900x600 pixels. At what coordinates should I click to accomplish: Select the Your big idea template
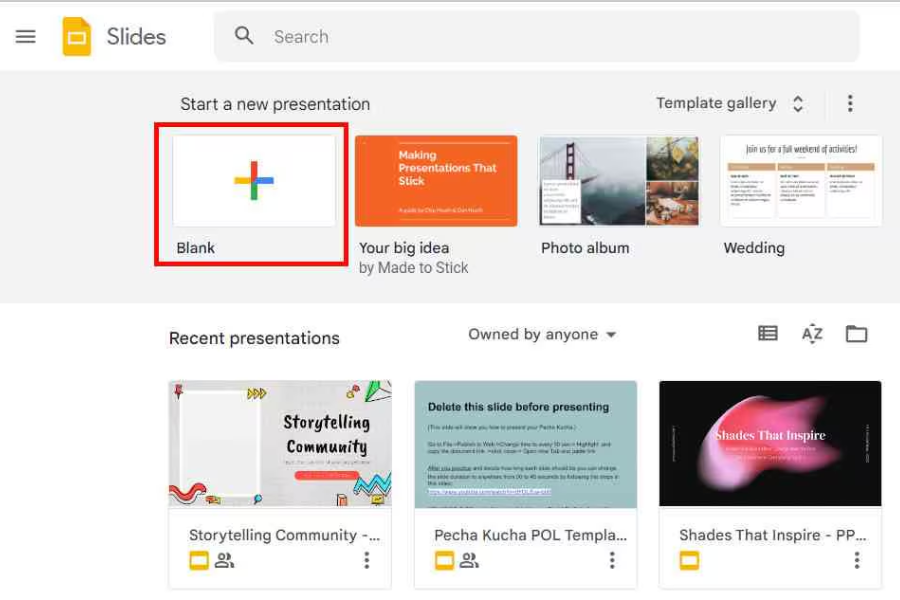(436, 181)
